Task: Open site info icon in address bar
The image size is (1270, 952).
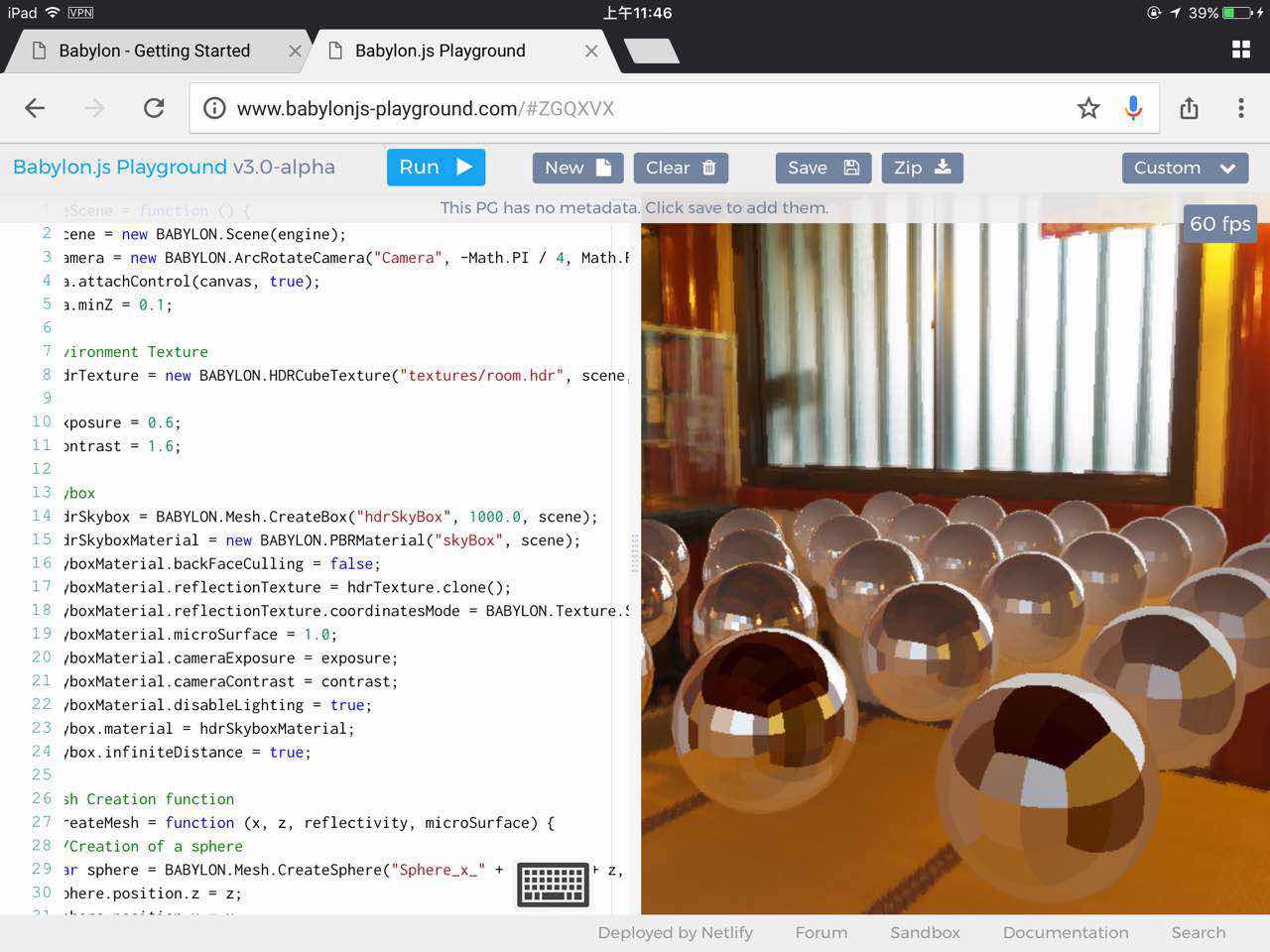Action: click(214, 108)
